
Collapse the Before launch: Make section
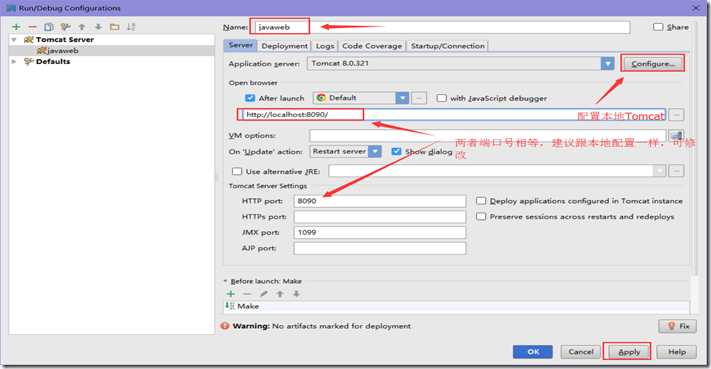(x=225, y=281)
